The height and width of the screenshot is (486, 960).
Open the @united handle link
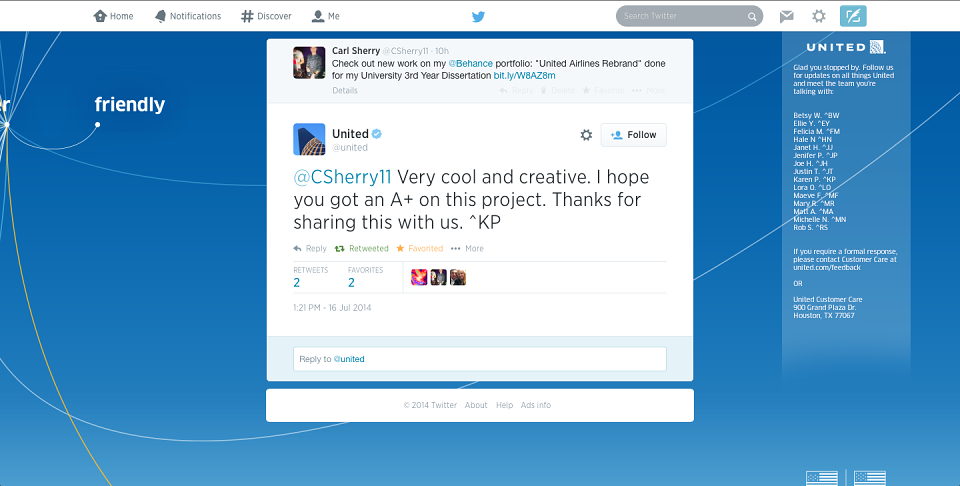point(350,148)
